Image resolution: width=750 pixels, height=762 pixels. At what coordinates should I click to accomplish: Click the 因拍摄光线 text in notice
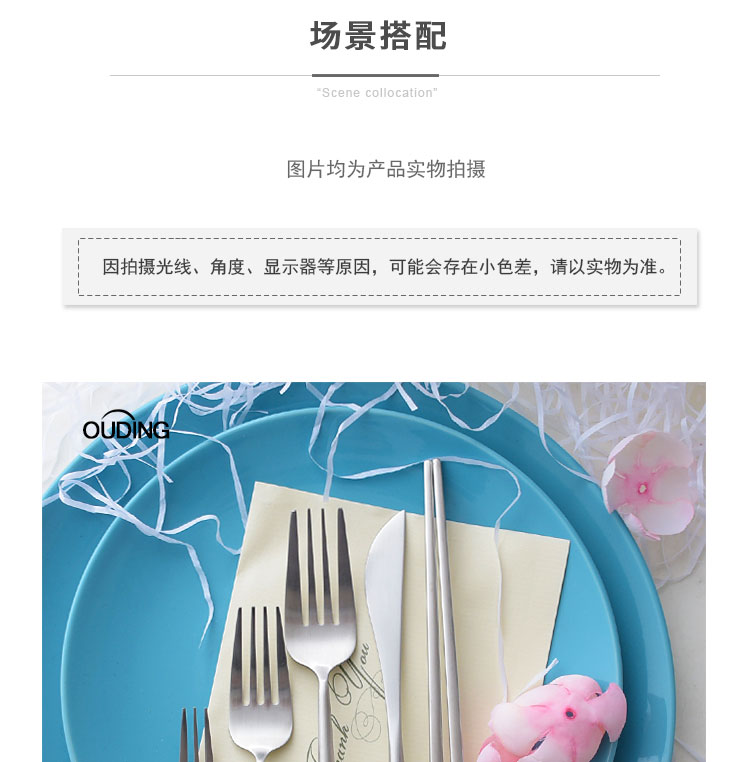(x=147, y=267)
